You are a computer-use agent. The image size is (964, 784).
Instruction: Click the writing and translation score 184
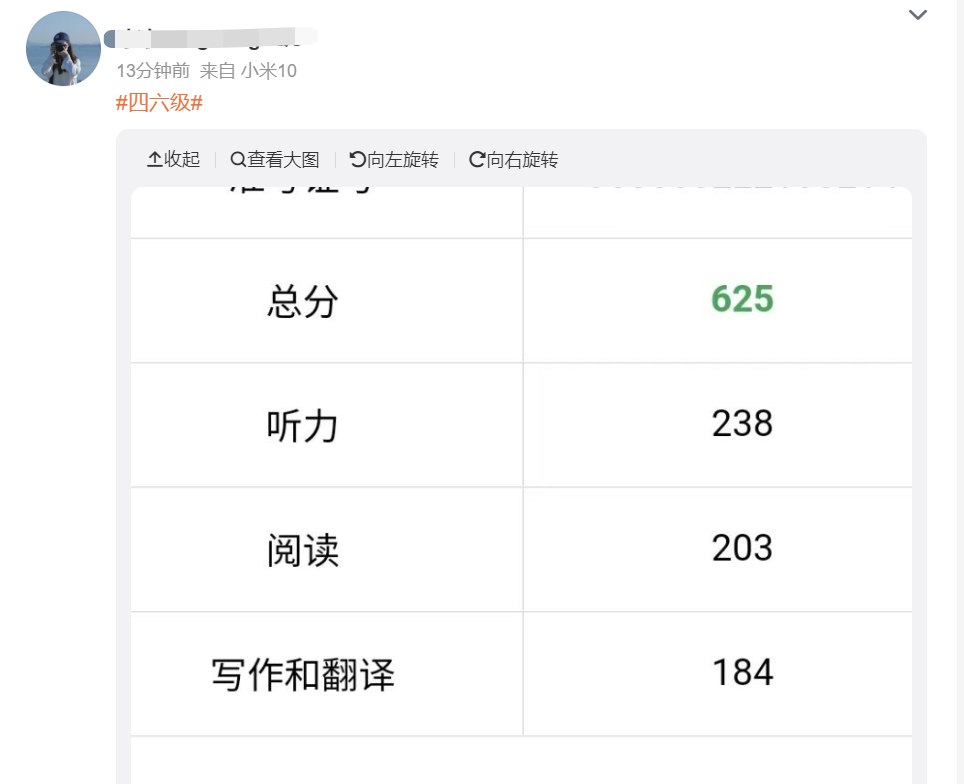tap(742, 672)
